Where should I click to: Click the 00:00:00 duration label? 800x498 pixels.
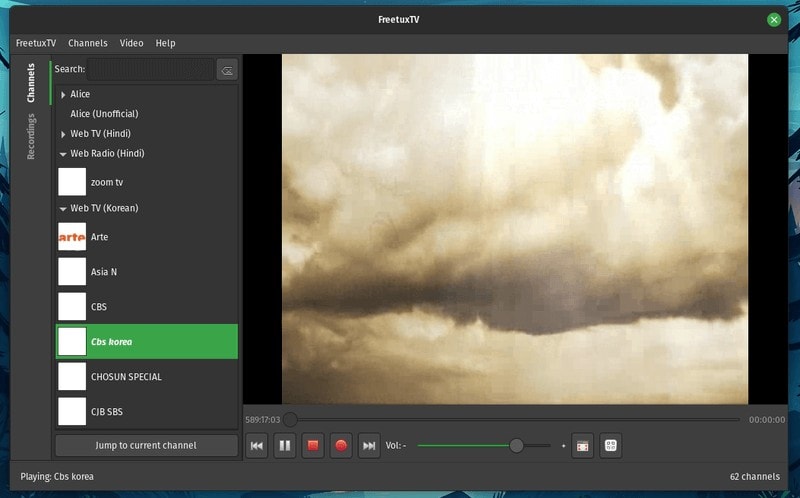click(x=767, y=420)
